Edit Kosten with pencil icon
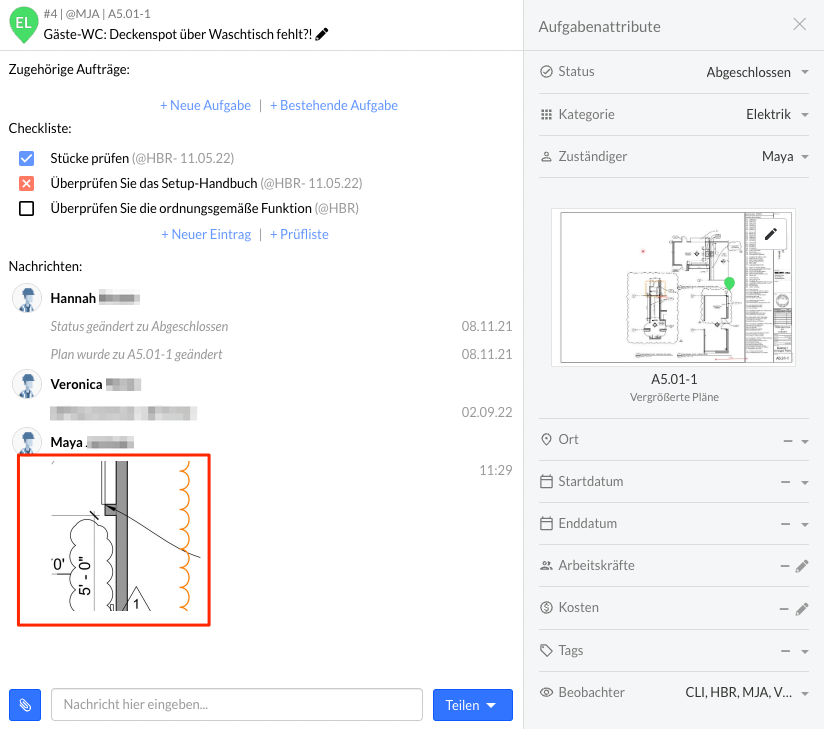824x729 pixels. (x=801, y=609)
